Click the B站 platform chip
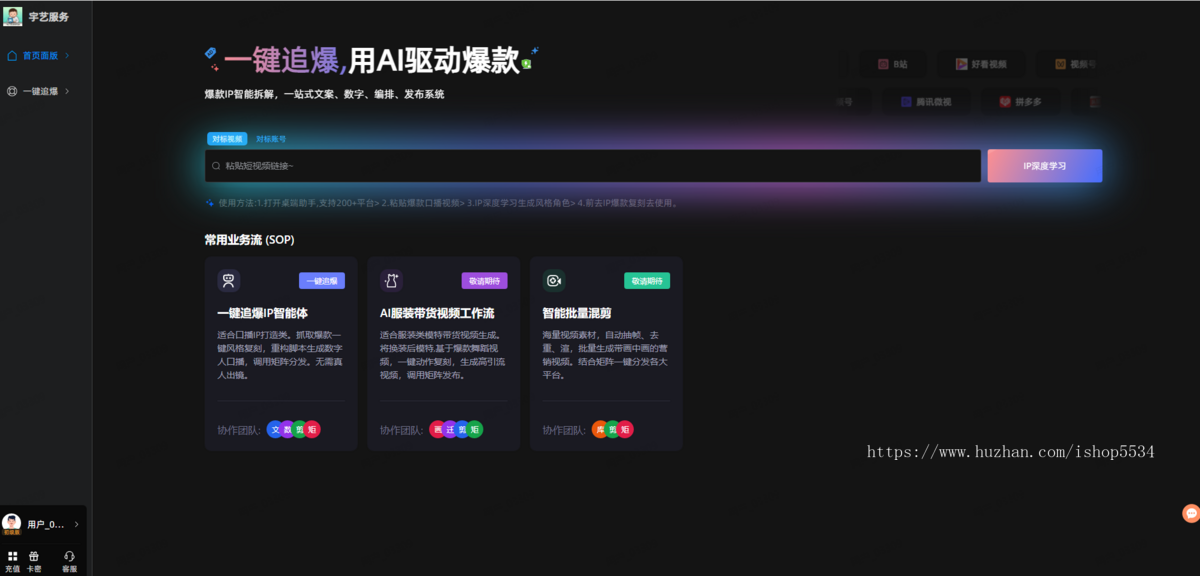Image resolution: width=1200 pixels, height=576 pixels. pos(893,64)
